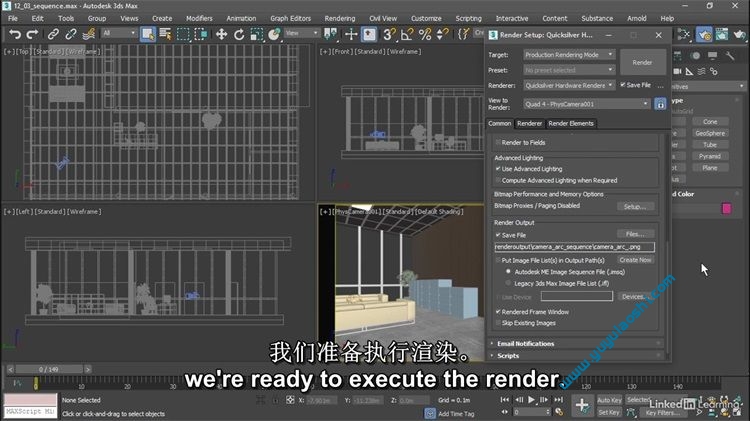
Task: Uncheck Save File next to Render button
Action: (x=623, y=85)
